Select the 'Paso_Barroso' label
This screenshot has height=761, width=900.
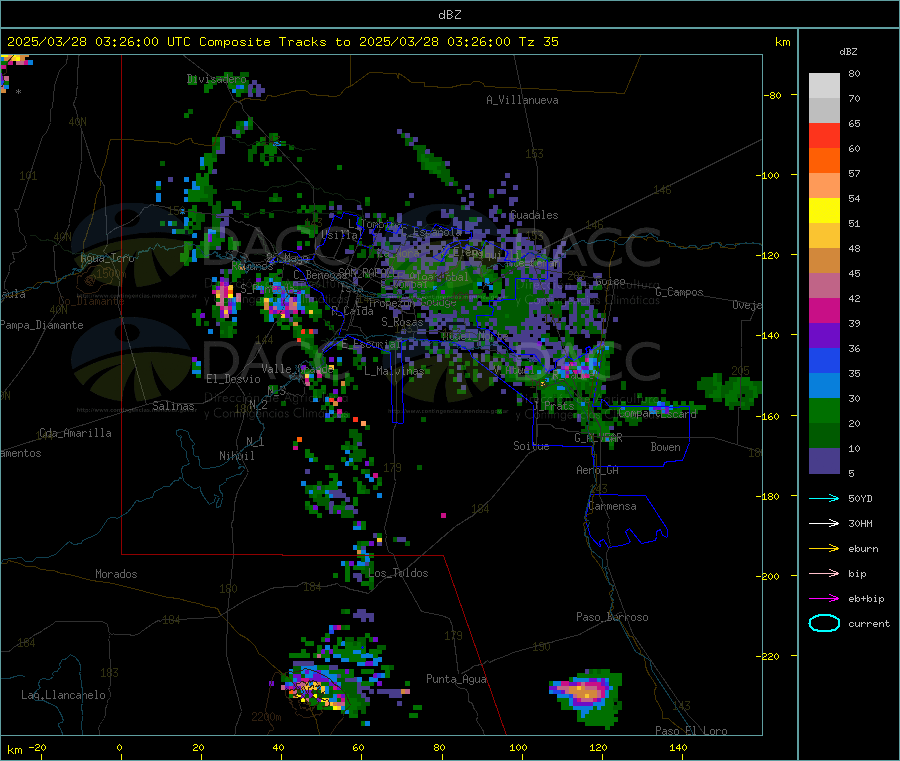click(x=612, y=617)
